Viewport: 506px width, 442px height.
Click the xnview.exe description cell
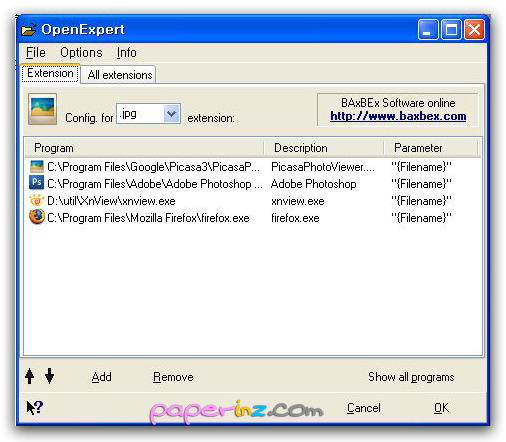click(298, 201)
